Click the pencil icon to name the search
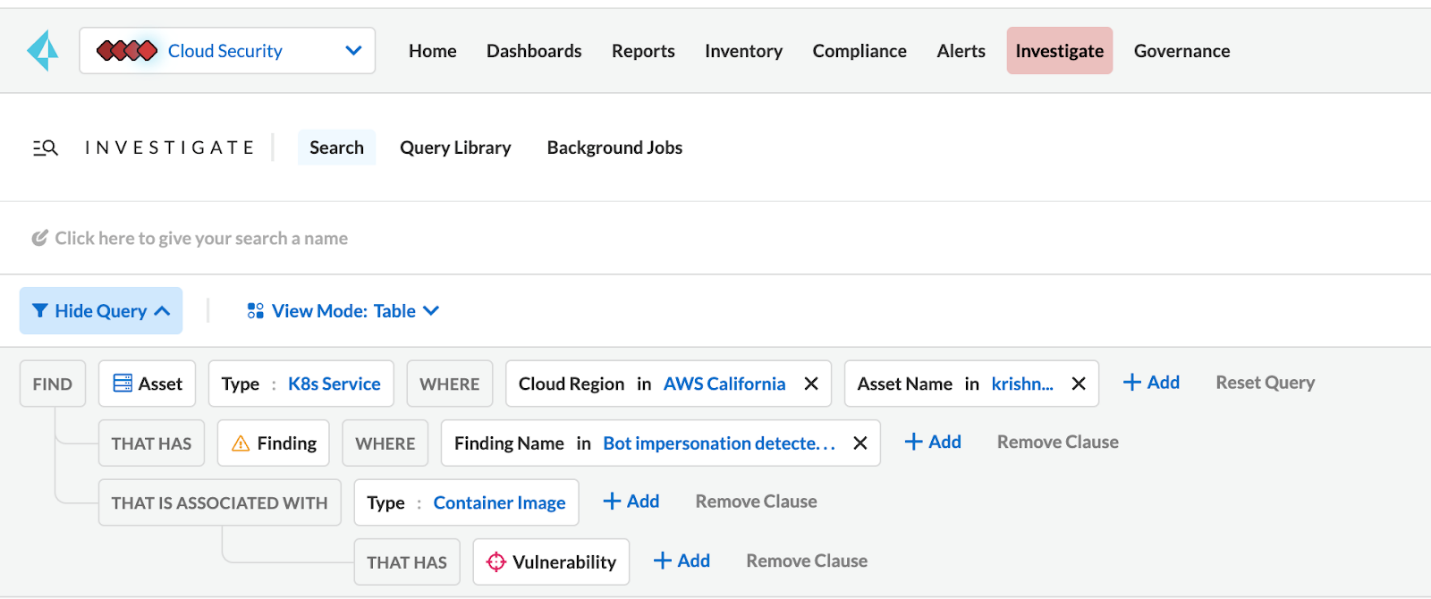 pyautogui.click(x=41, y=237)
